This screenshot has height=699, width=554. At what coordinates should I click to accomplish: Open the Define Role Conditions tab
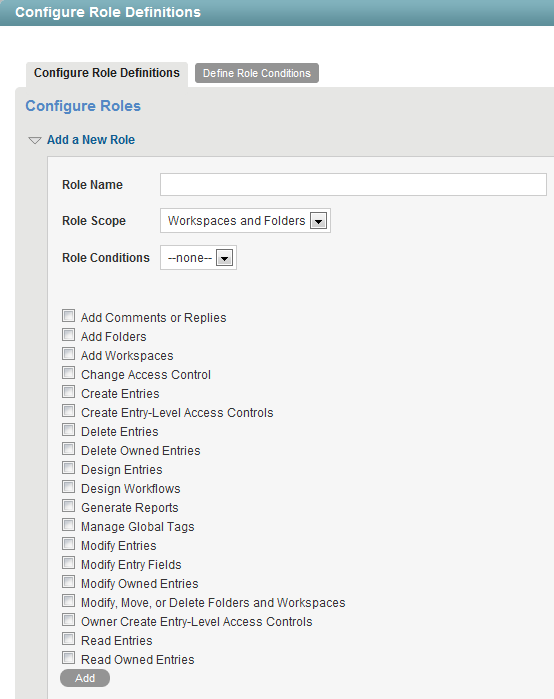pyautogui.click(x=257, y=73)
